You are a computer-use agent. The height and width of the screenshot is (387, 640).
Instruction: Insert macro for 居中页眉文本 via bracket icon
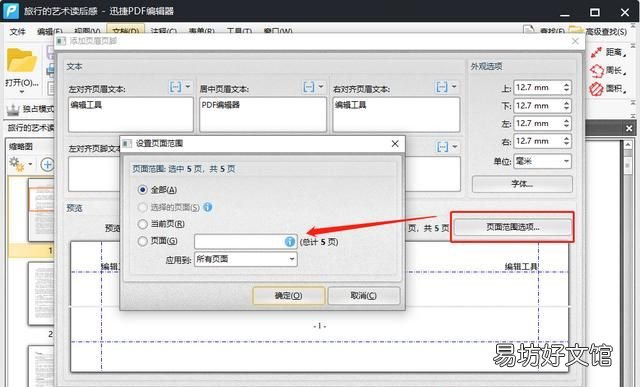[x=309, y=87]
